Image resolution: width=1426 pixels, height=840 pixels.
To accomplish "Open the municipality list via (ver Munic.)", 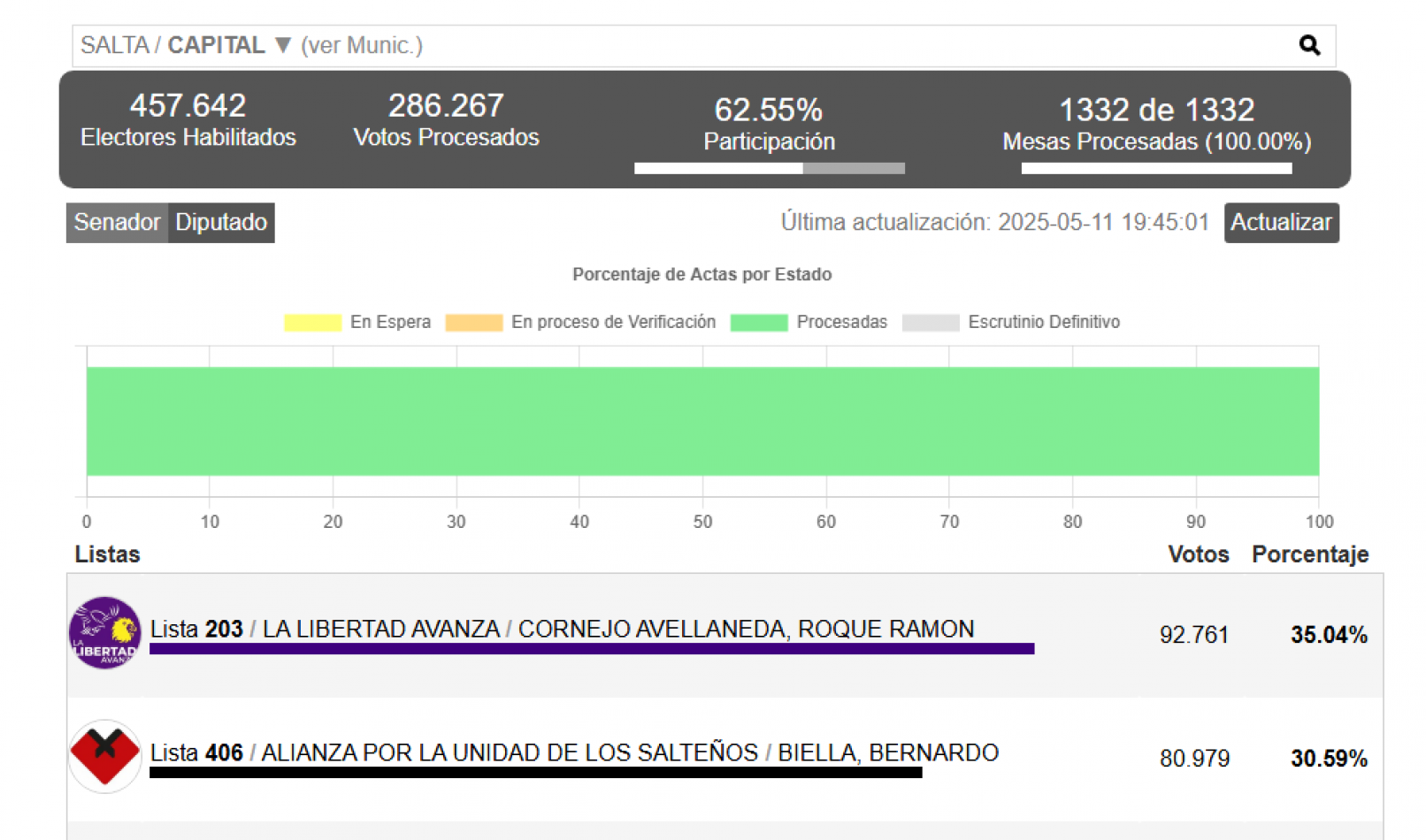I will point(362,45).
